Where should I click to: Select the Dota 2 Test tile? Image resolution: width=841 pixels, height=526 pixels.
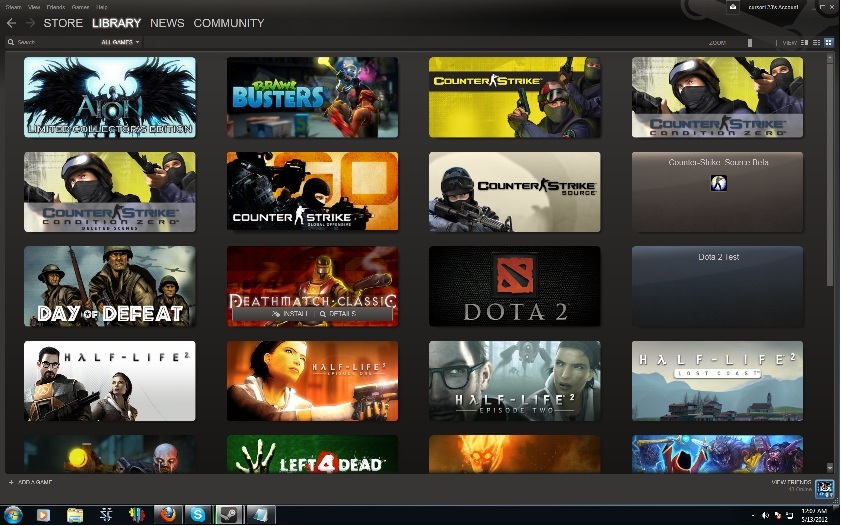click(717, 286)
